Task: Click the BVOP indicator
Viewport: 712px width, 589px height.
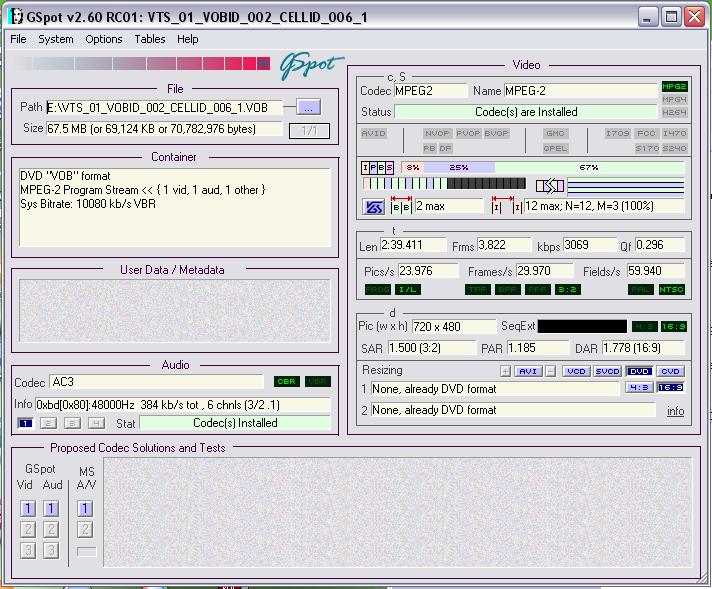Action: coord(496,133)
